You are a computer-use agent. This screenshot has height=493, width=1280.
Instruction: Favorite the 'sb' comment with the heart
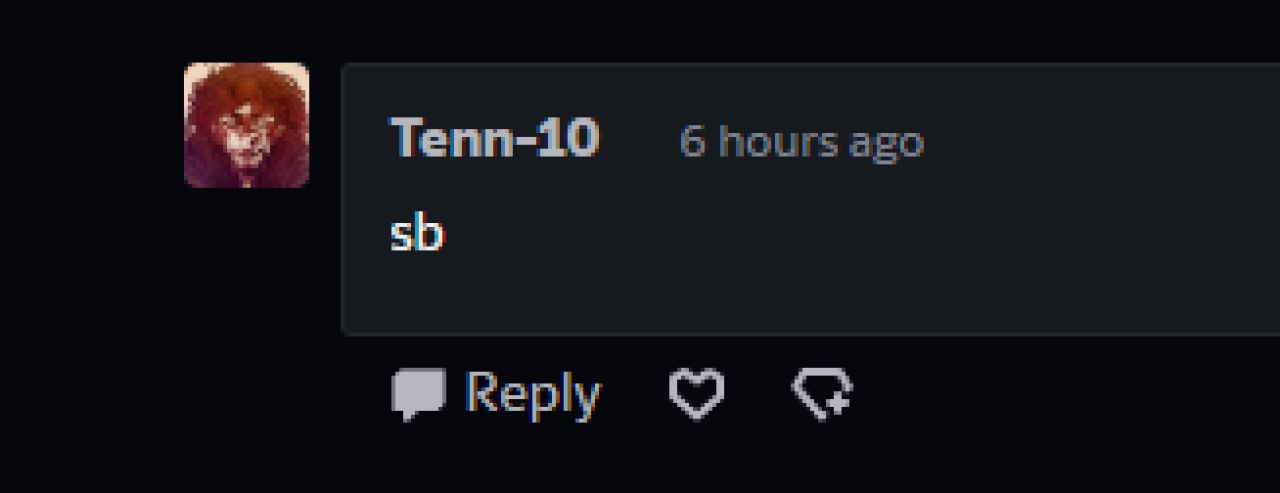click(696, 394)
